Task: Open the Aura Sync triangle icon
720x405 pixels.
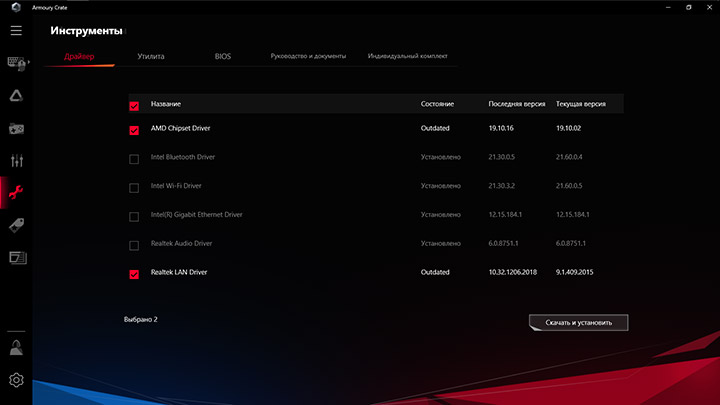Action: tap(16, 96)
